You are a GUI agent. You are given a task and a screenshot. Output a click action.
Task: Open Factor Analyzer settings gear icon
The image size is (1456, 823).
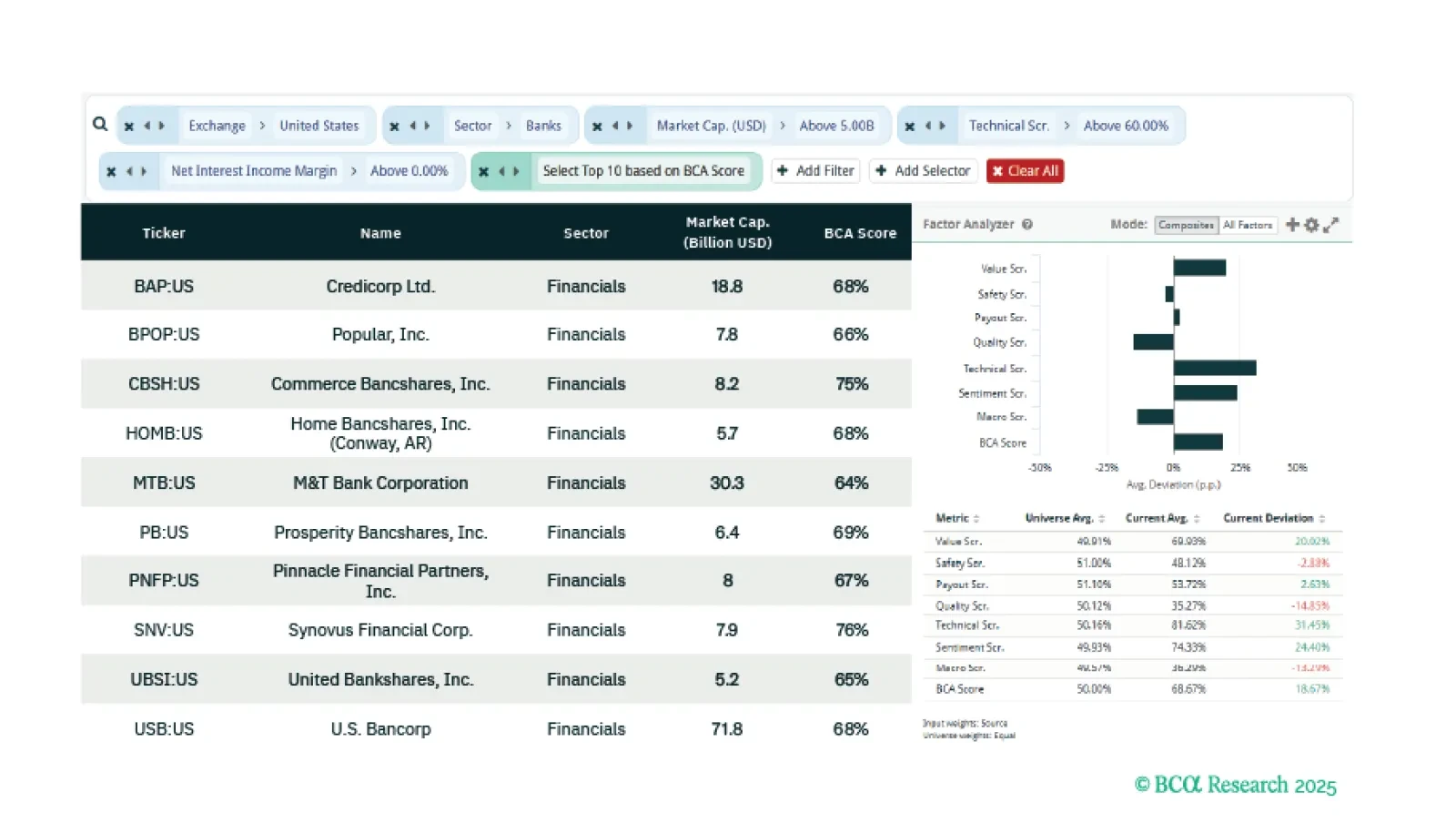(x=1311, y=225)
